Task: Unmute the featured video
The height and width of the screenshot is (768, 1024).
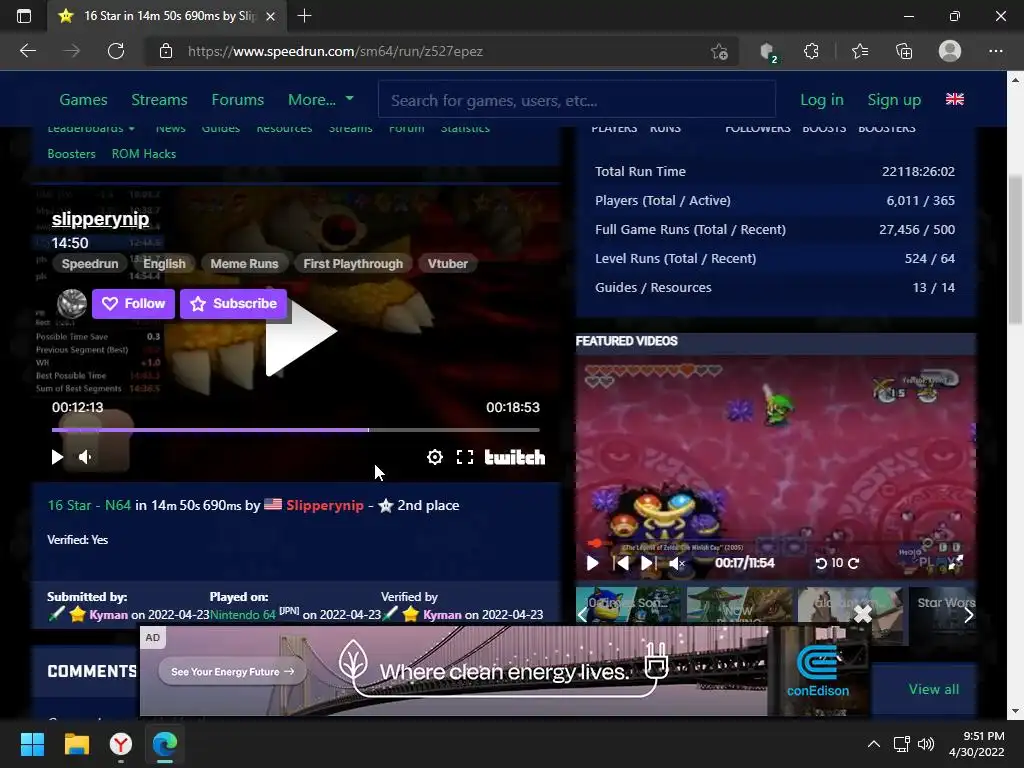Action: tap(677, 563)
